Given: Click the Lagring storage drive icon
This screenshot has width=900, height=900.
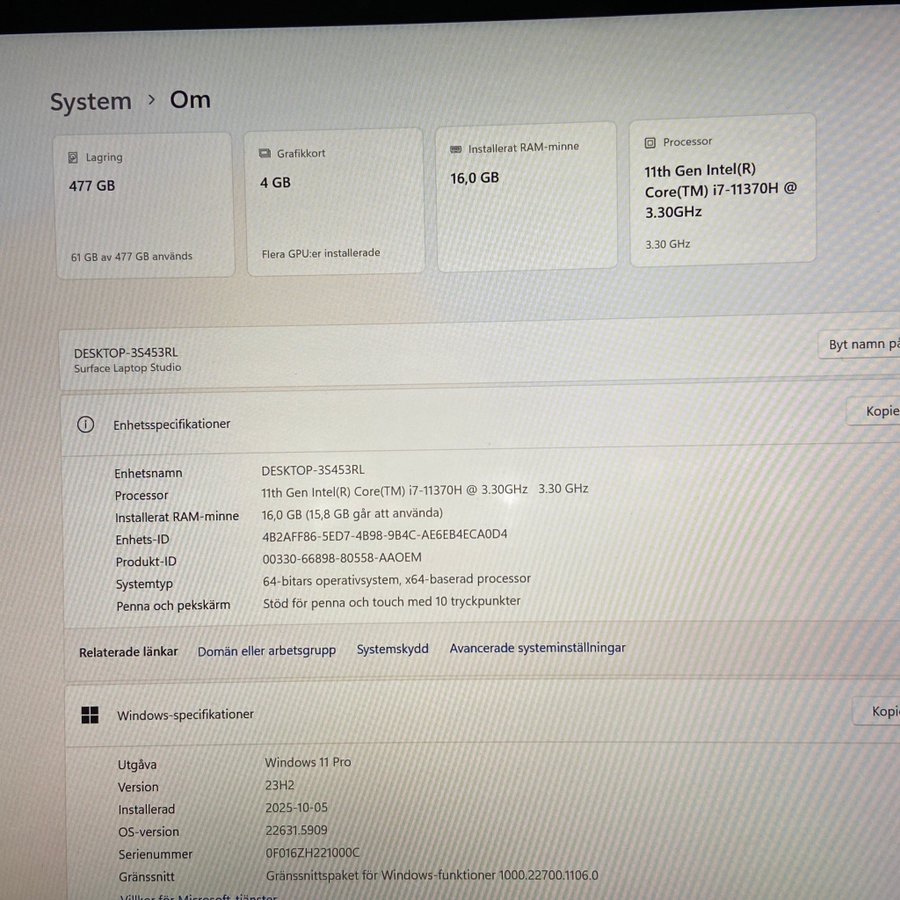Looking at the screenshot, I should tap(73, 158).
